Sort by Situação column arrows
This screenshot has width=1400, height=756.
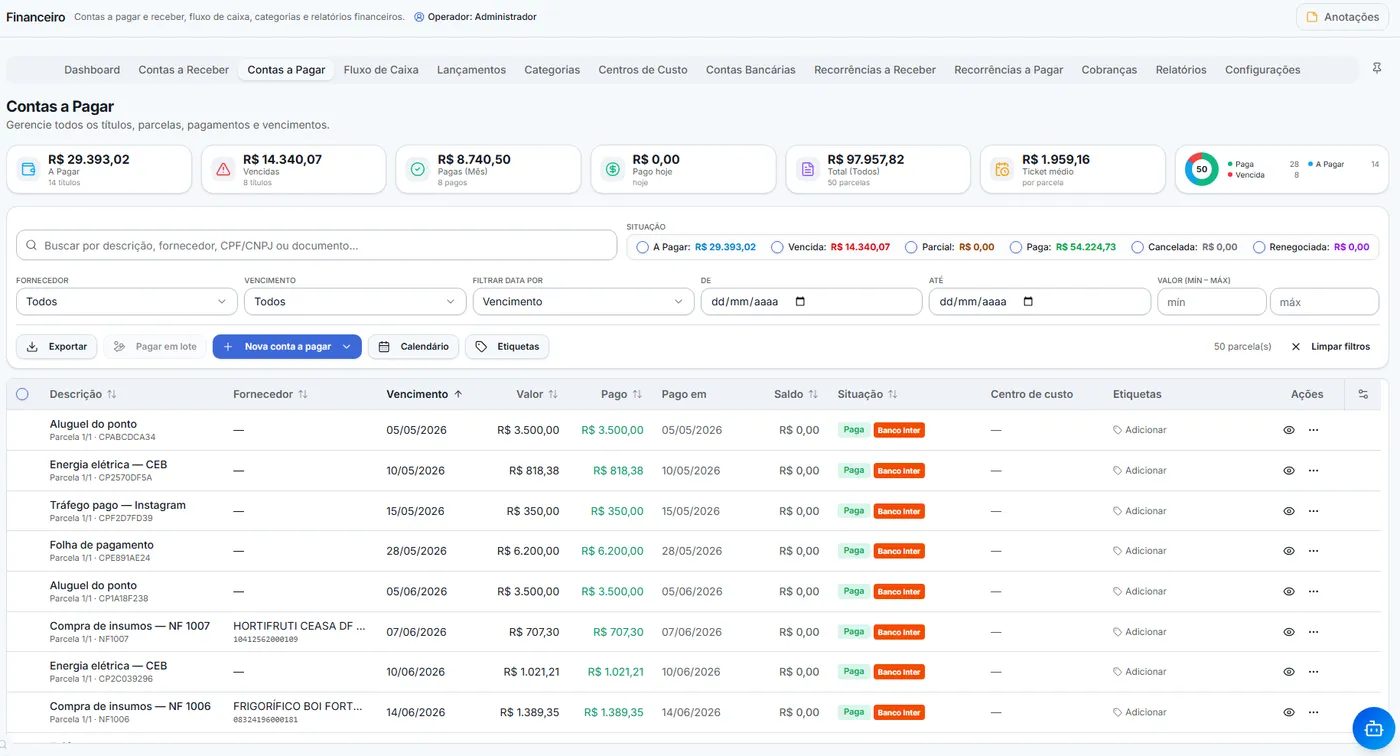point(893,394)
